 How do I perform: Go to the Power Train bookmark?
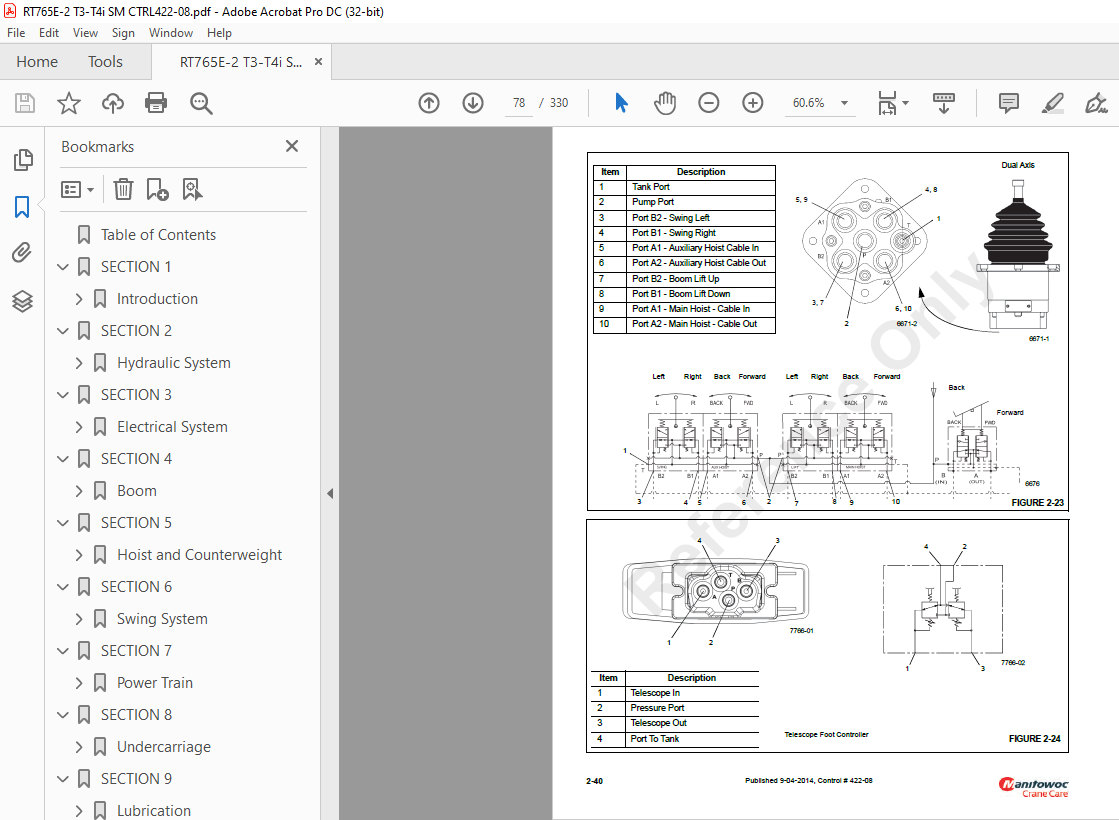[155, 683]
